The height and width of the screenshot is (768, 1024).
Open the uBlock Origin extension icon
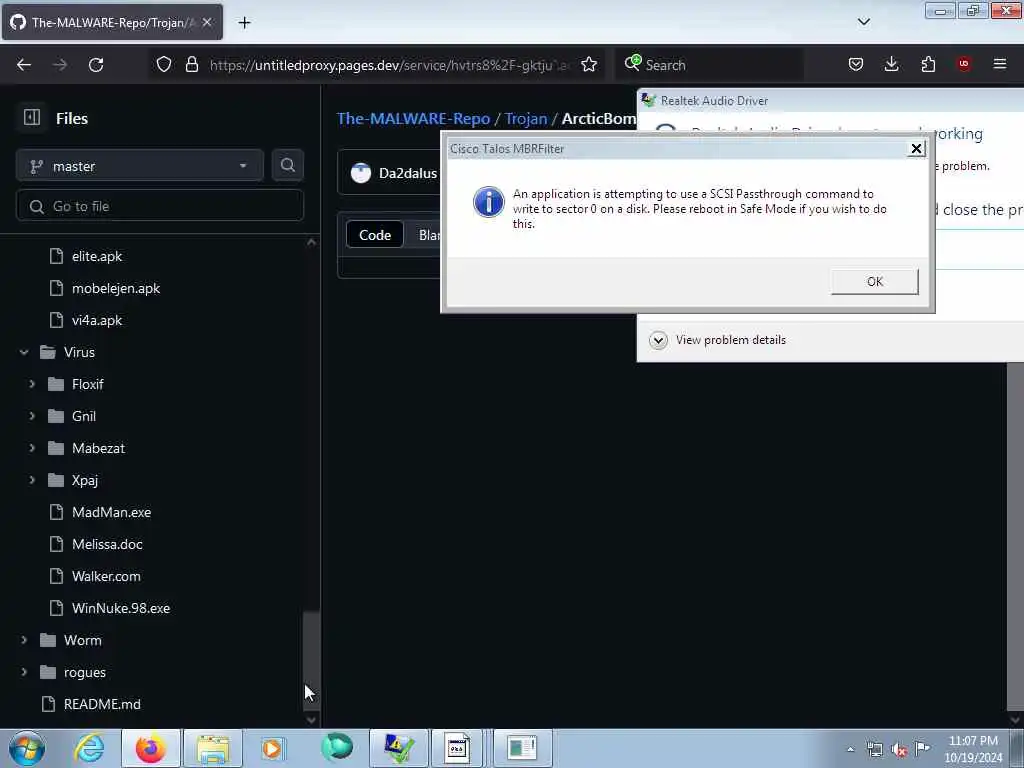coord(963,65)
